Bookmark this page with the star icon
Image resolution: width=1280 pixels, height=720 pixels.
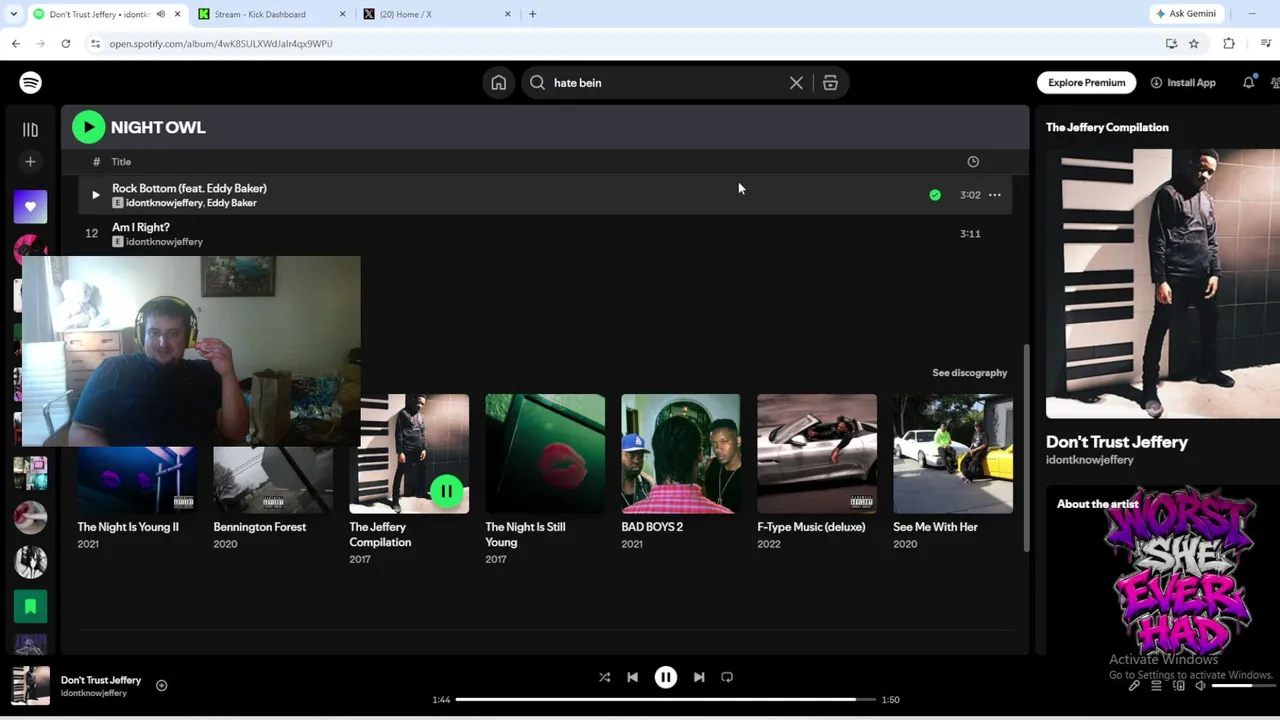coord(1193,44)
